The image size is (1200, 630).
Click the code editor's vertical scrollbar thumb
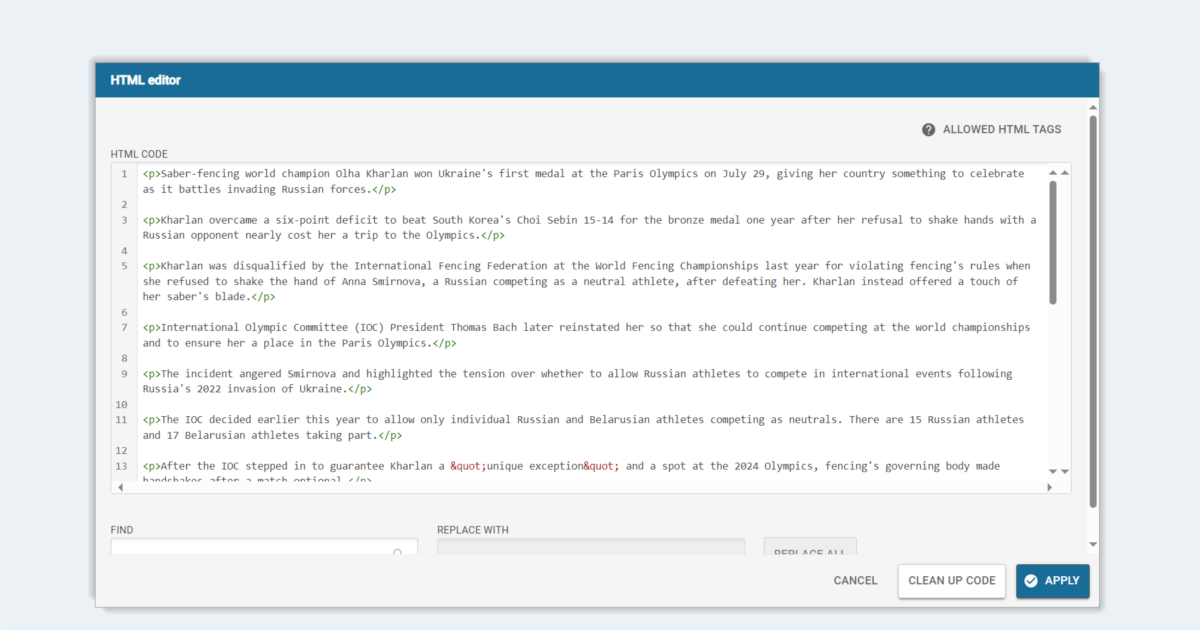1053,242
